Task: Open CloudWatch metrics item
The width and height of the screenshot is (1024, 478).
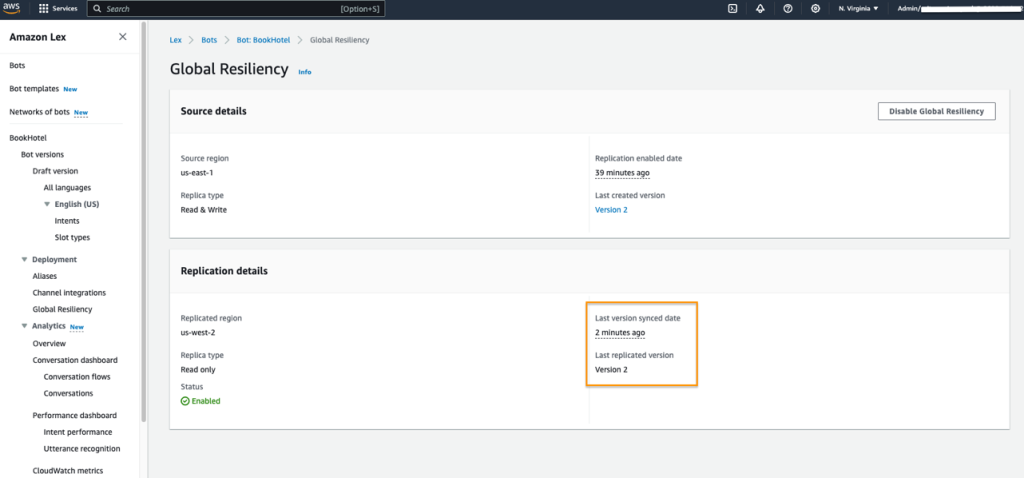Action: 68,470
